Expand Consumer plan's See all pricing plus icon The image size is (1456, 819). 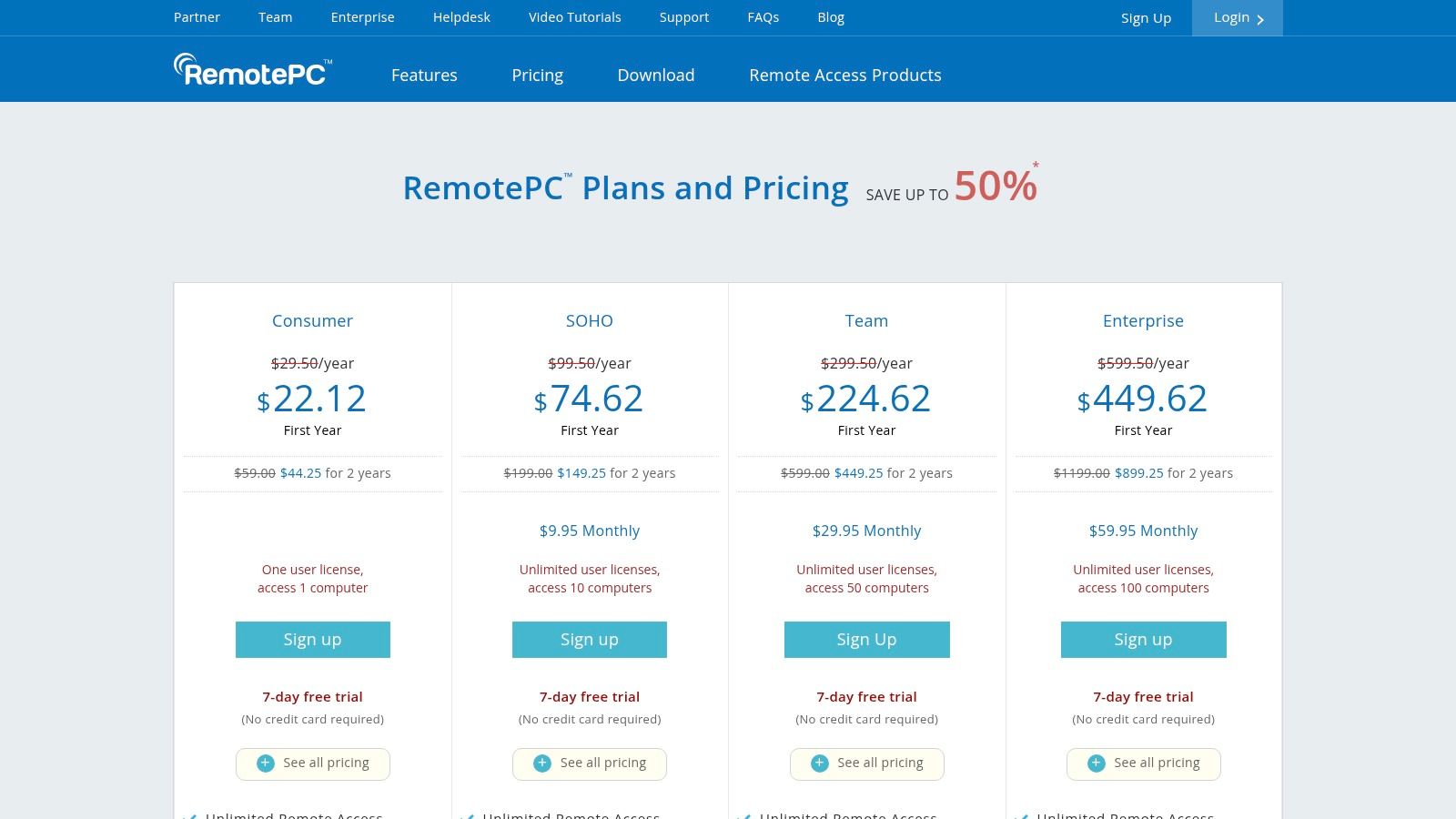tap(266, 763)
